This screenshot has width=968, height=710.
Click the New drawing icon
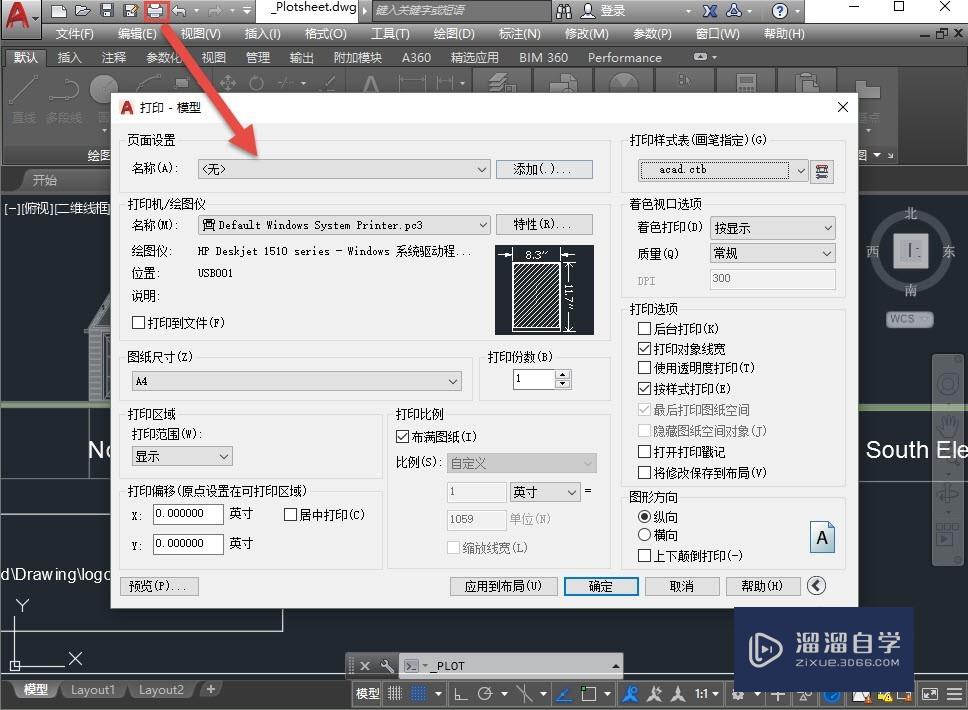58,12
